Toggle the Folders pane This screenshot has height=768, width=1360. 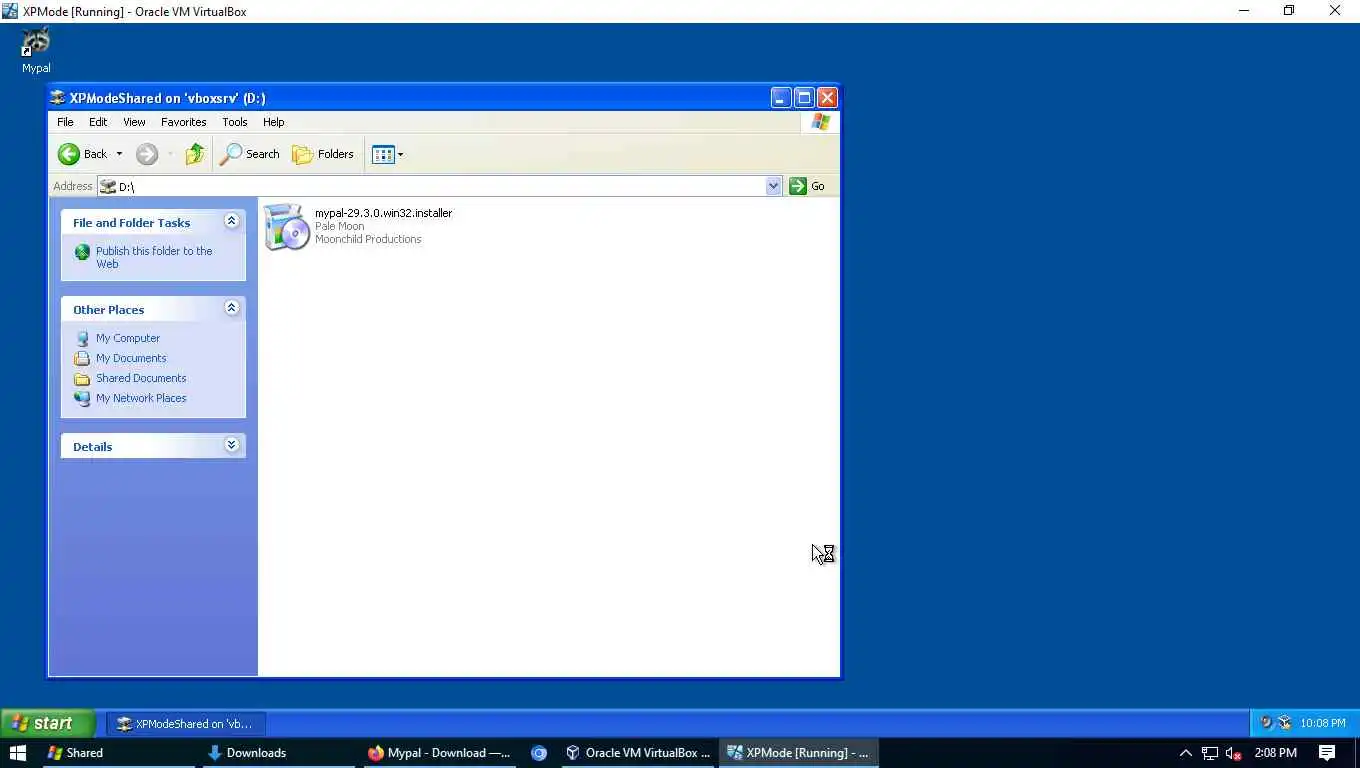tap(323, 154)
